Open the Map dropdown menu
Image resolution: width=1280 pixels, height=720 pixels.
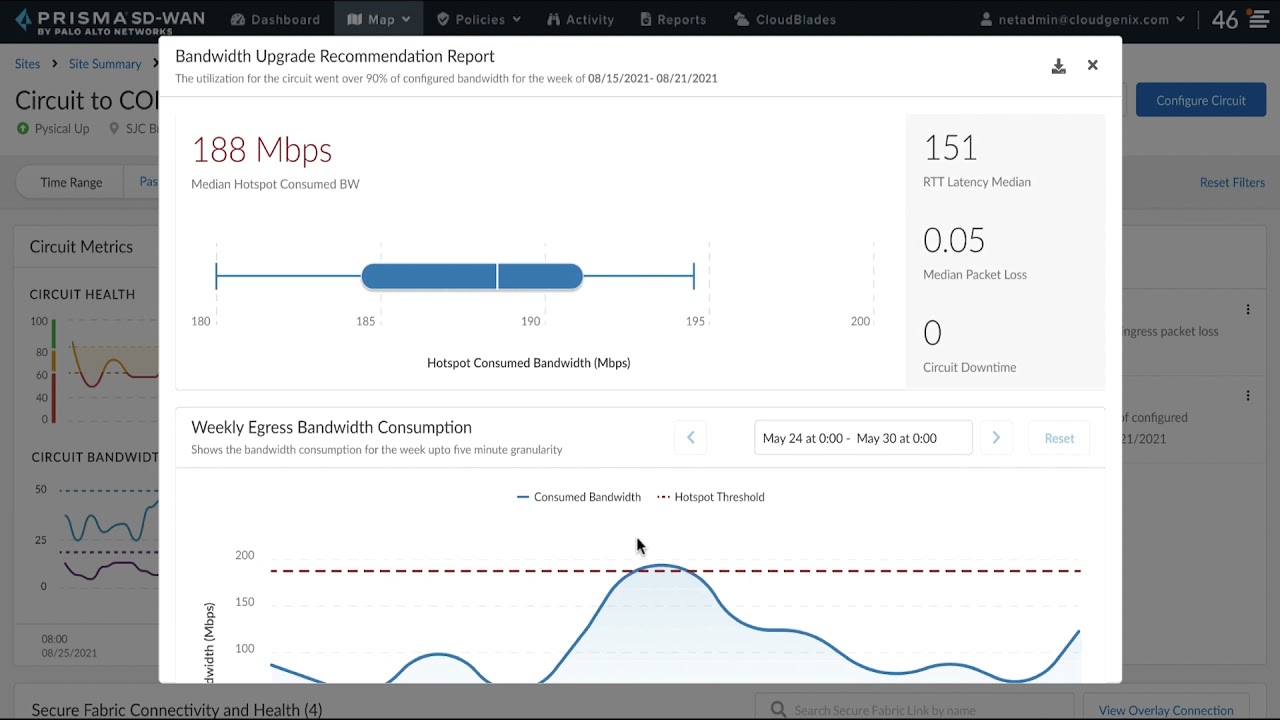379,19
